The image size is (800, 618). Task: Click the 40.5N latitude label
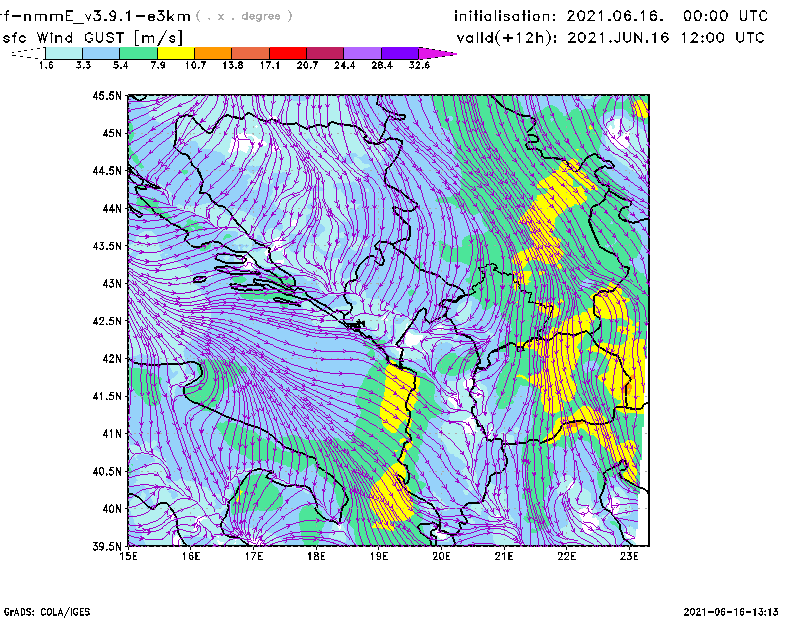pos(107,472)
